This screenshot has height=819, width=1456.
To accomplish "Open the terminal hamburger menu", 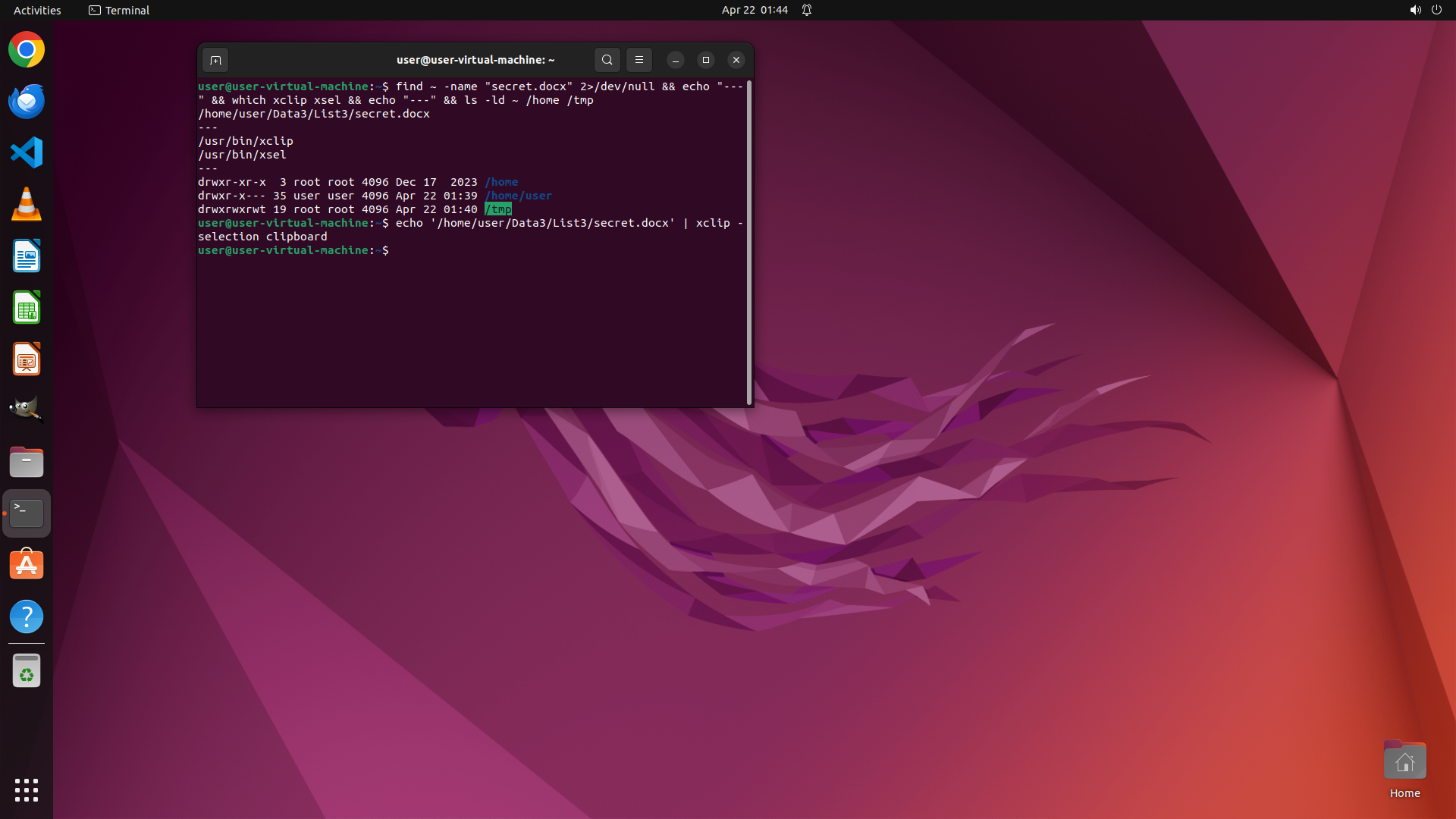I will (639, 60).
